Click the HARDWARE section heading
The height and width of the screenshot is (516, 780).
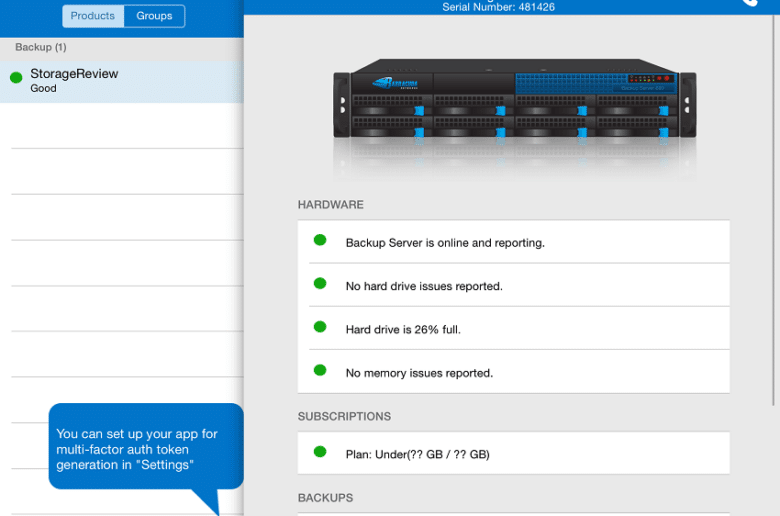[331, 205]
